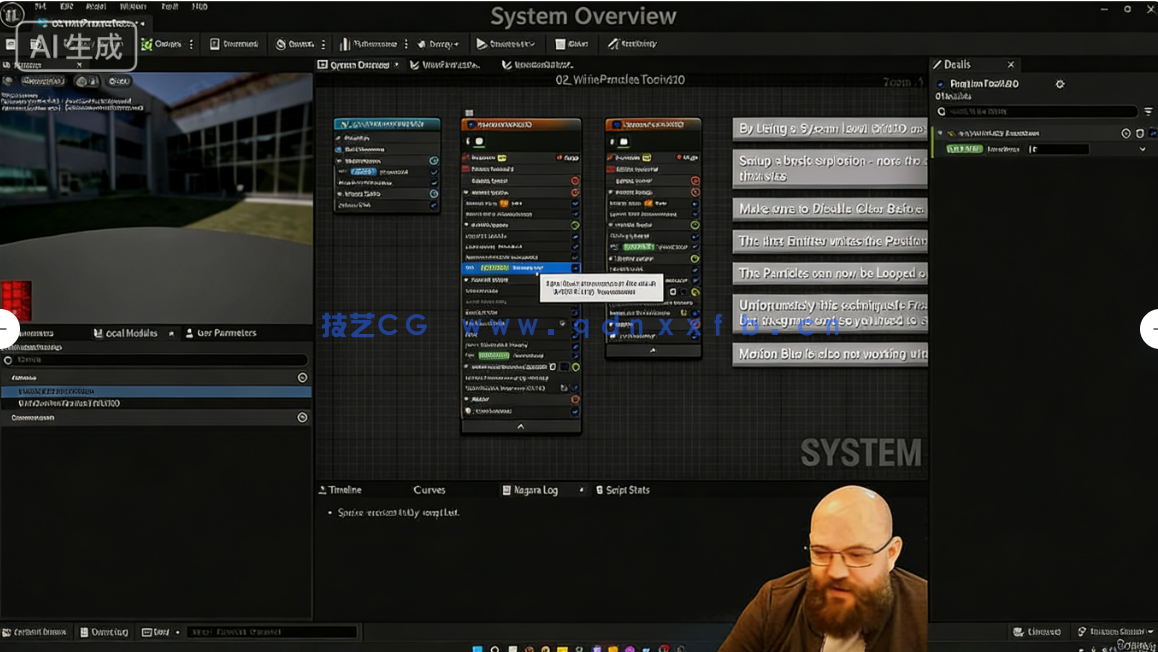Click the Script Stats panel icon
The height and width of the screenshot is (652, 1158).
point(599,490)
